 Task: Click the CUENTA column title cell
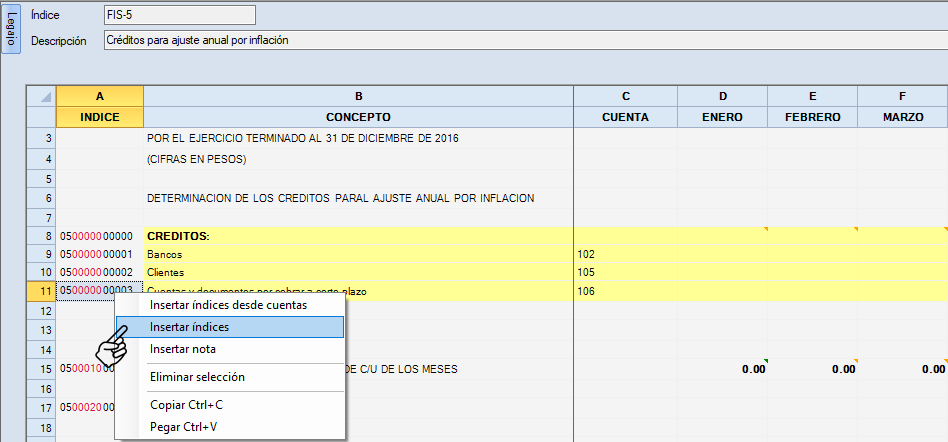click(625, 117)
